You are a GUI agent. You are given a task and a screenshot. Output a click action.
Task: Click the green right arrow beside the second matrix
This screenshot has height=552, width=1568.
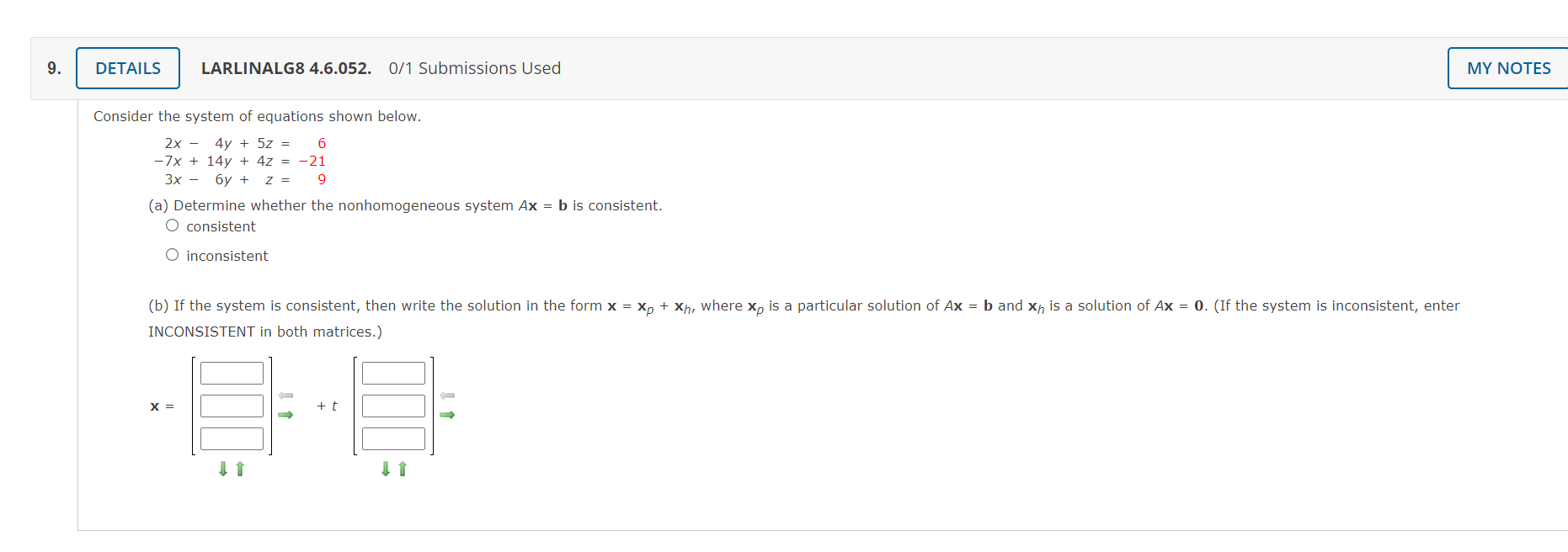point(448,414)
